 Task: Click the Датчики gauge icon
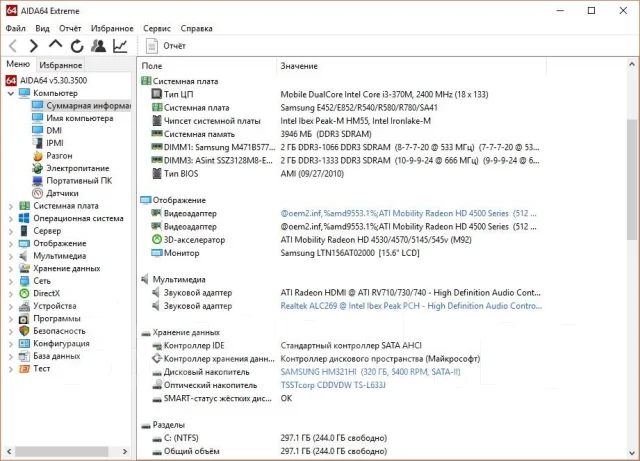click(38, 193)
